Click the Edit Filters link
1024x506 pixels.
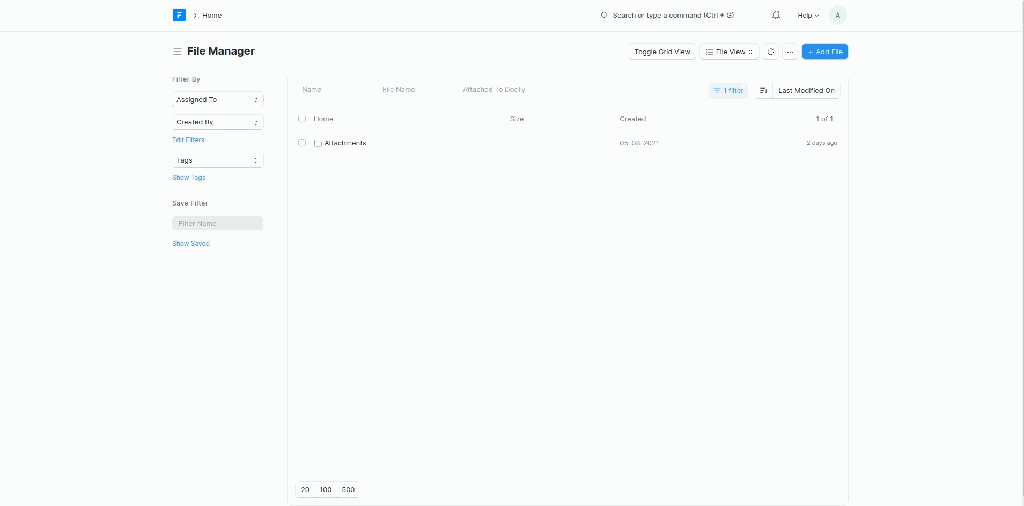pos(188,140)
